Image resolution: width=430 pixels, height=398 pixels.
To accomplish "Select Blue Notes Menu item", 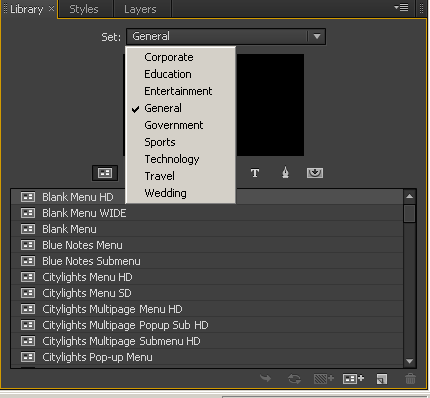I will point(207,245).
